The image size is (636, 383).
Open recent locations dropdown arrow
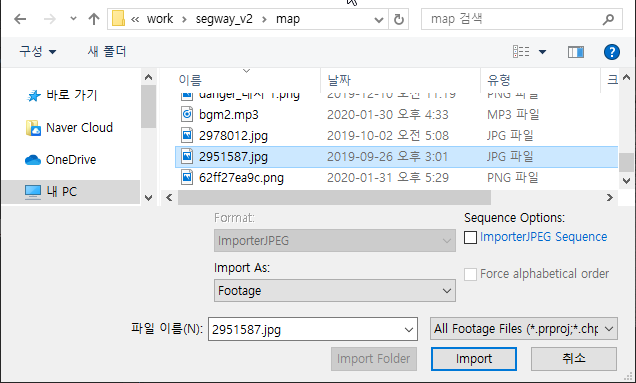(73, 18)
